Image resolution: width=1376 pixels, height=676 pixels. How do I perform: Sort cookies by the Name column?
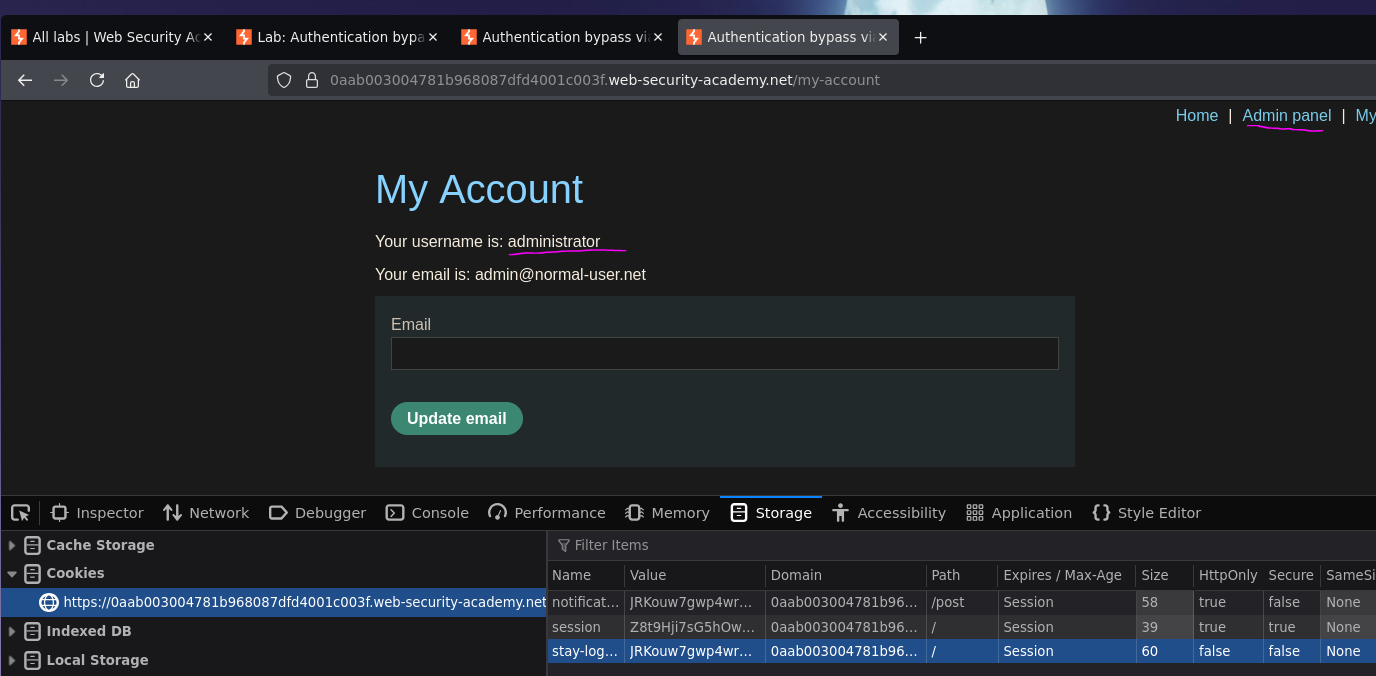click(x=586, y=575)
